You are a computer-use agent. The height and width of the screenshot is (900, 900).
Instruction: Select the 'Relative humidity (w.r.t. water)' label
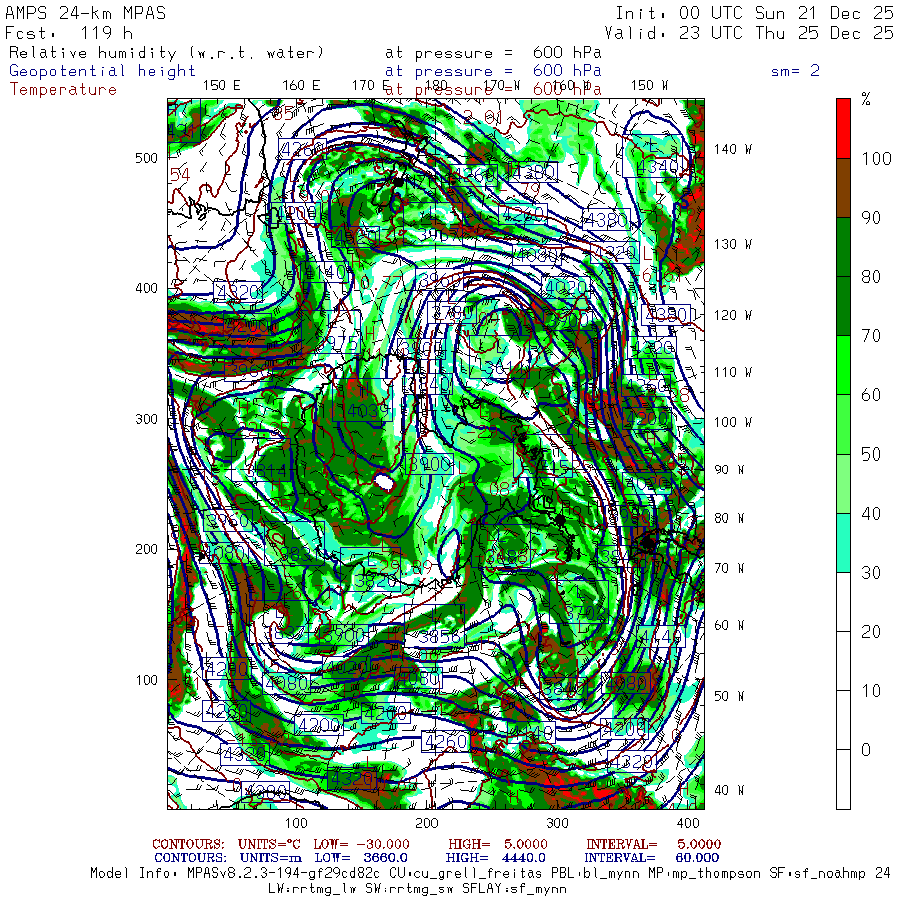tap(166, 52)
